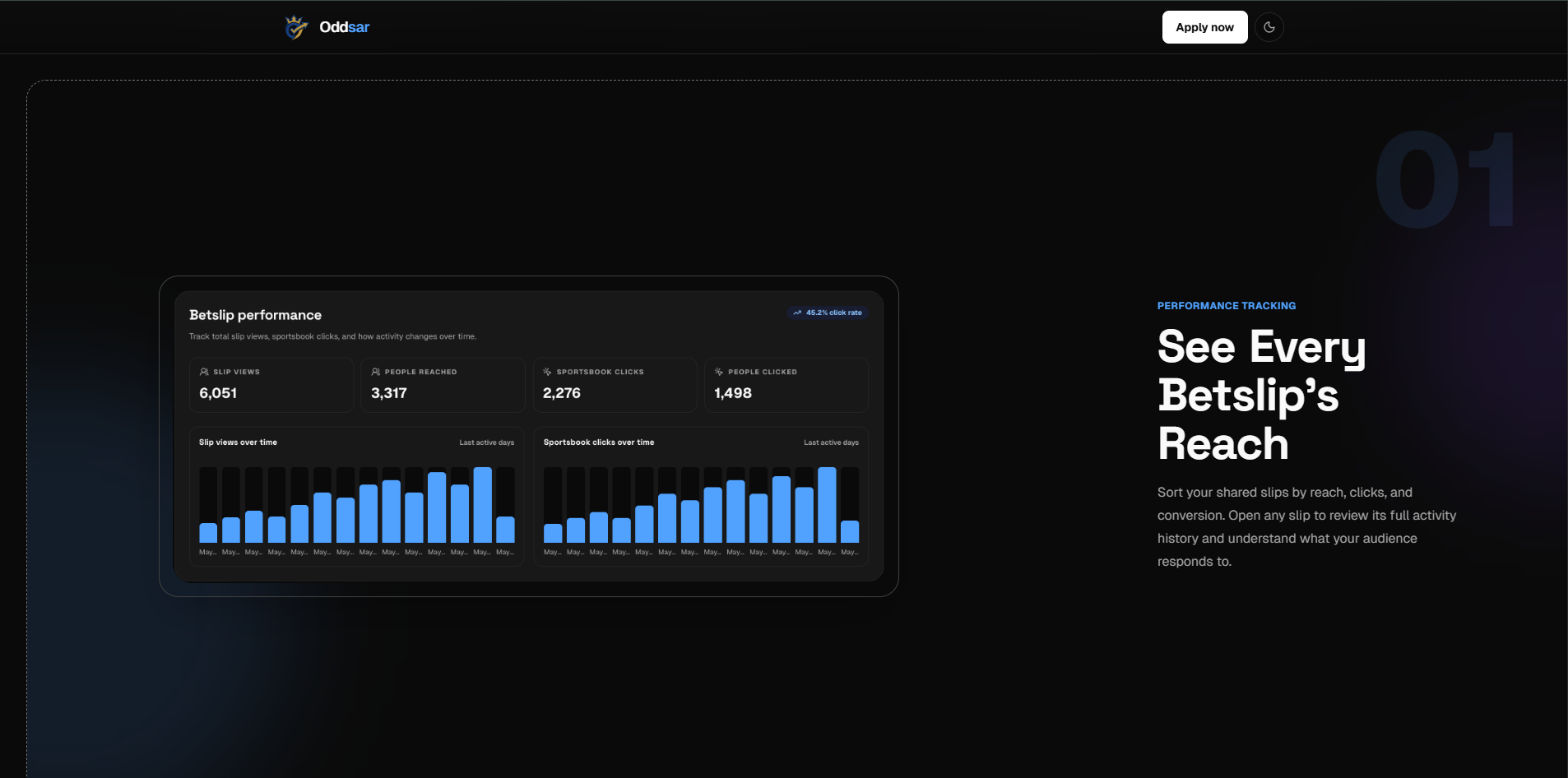Image resolution: width=1568 pixels, height=778 pixels.
Task: Toggle dark mode with the moon icon
Action: pyautogui.click(x=1269, y=27)
